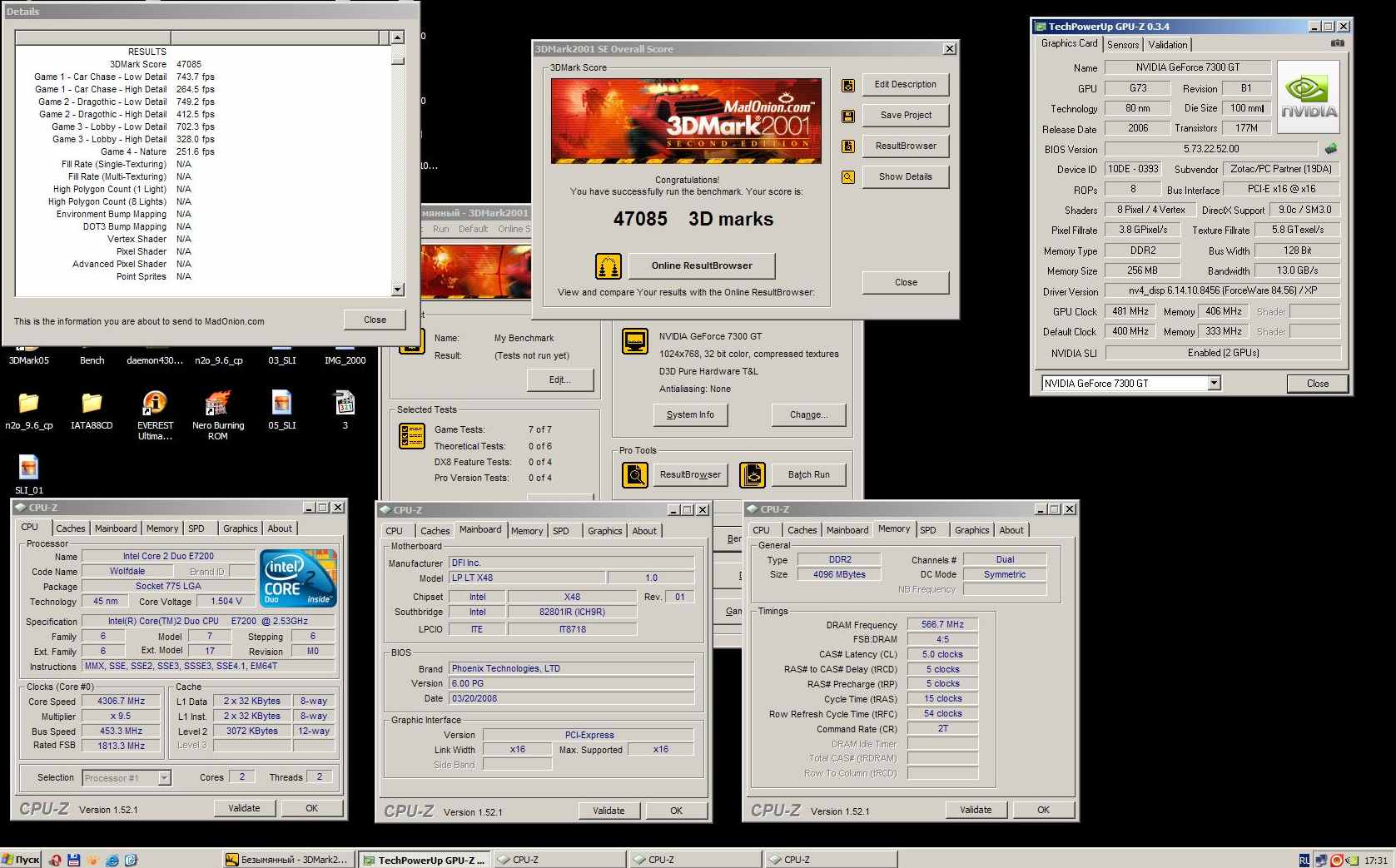The height and width of the screenshot is (868, 1396).
Task: Click the Intel Core 2 Duo logo in CPU-Z
Action: [298, 578]
